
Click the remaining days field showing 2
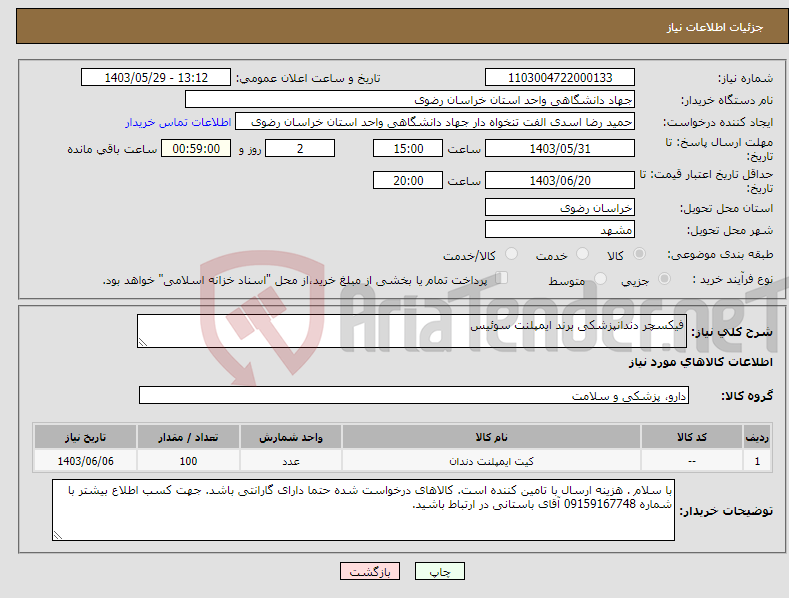point(300,148)
